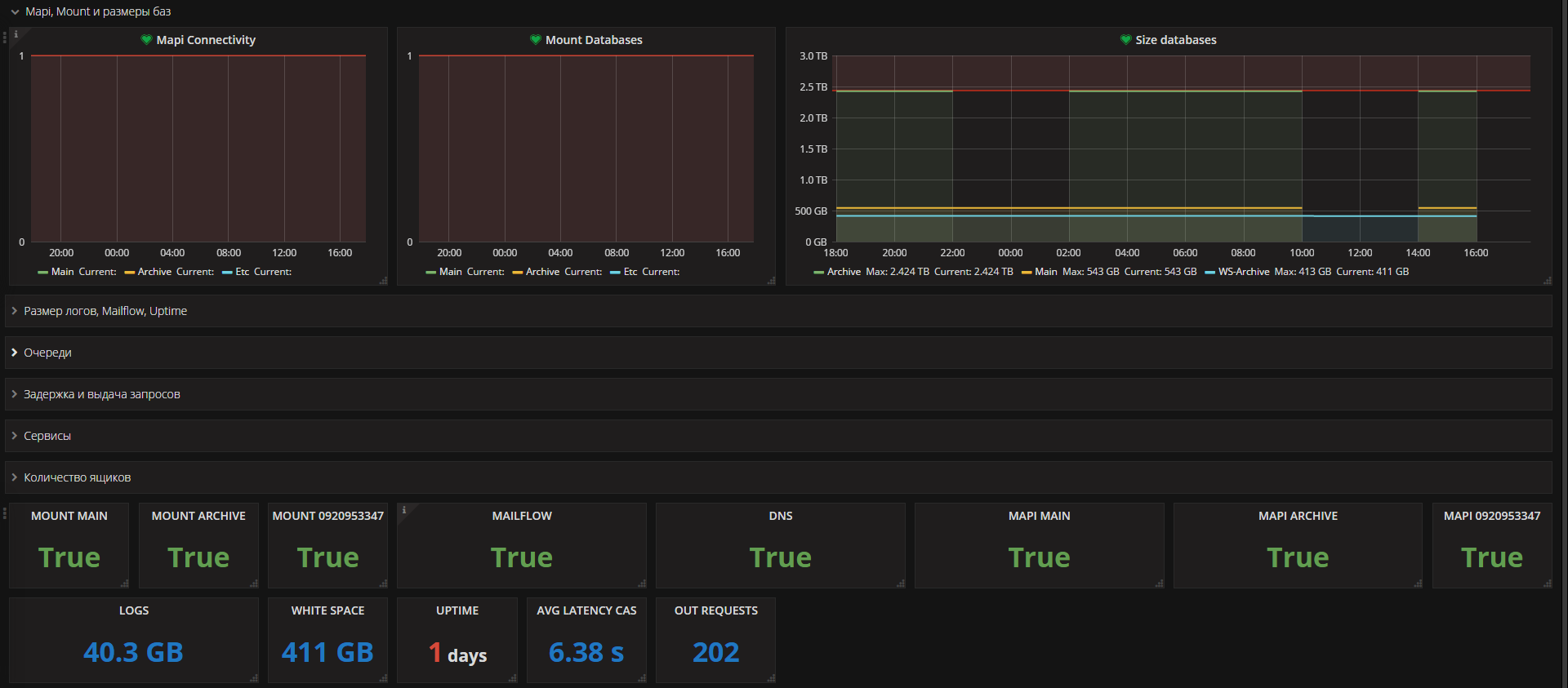
Task: Click green heart icon on Mapi Connectivity
Action: coord(146,40)
